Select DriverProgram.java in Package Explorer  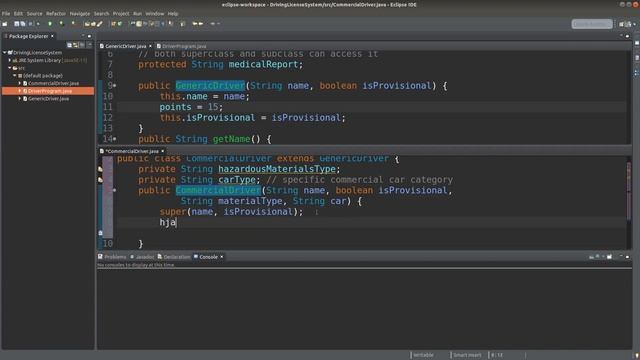click(x=48, y=91)
